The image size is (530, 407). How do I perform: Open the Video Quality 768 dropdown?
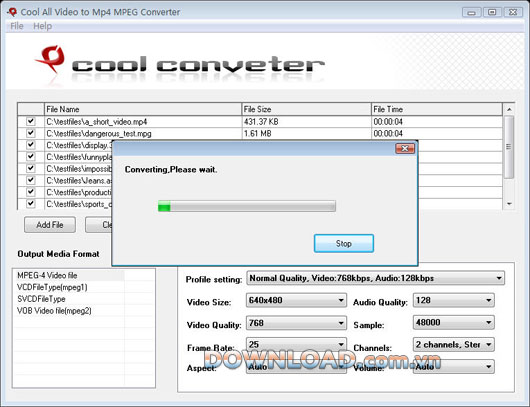pos(296,323)
